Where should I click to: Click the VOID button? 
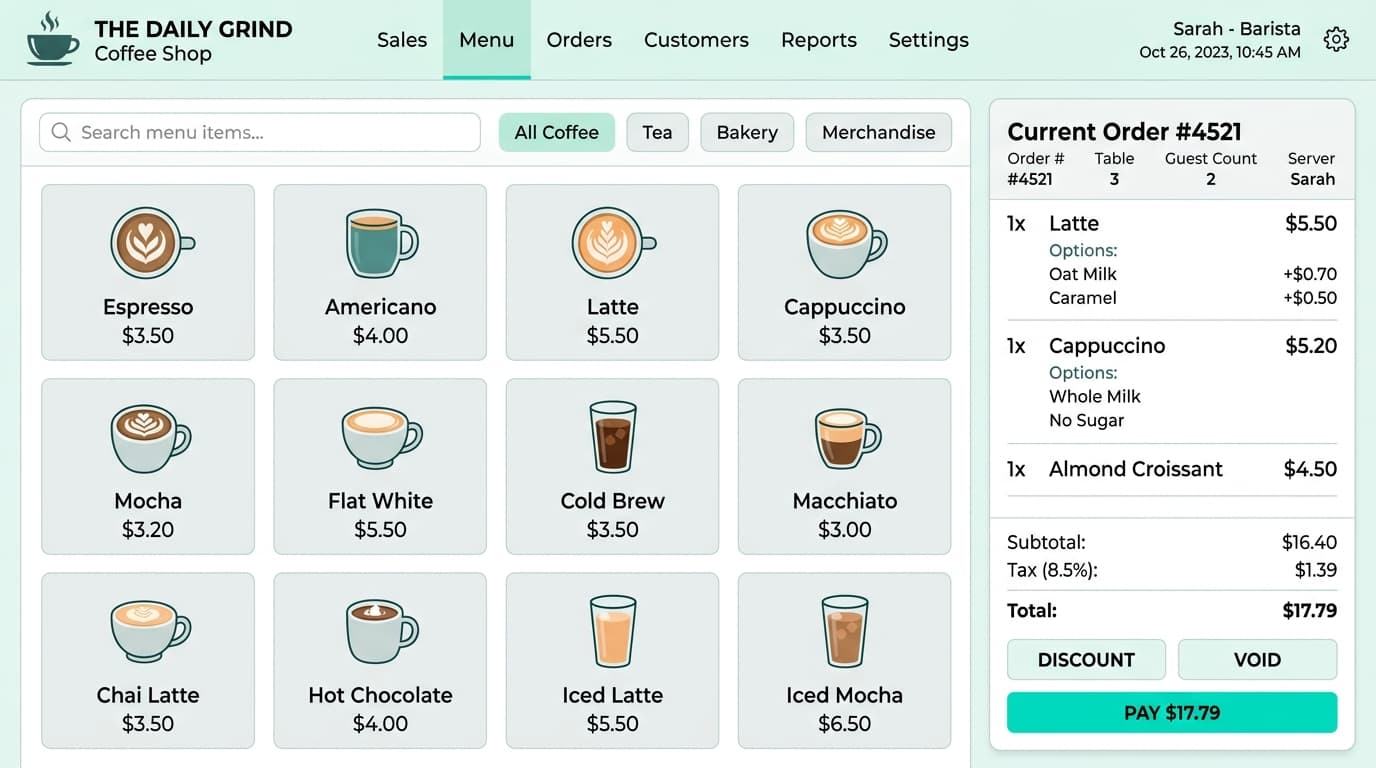pyautogui.click(x=1257, y=660)
